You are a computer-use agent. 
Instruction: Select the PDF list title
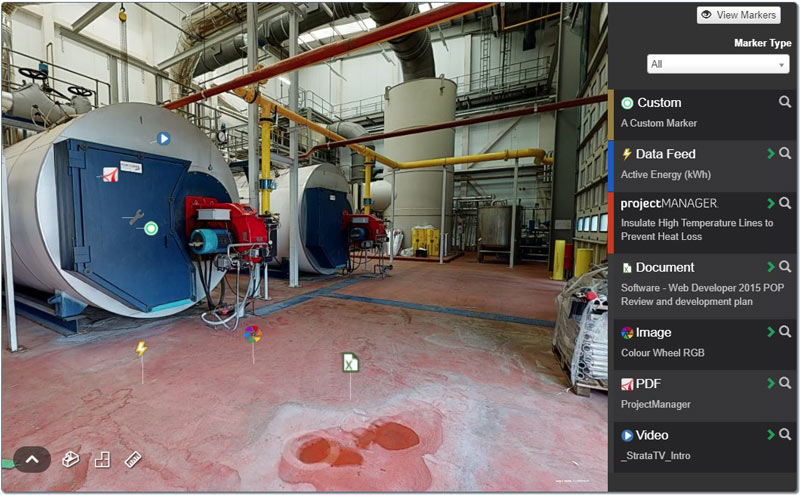point(648,384)
